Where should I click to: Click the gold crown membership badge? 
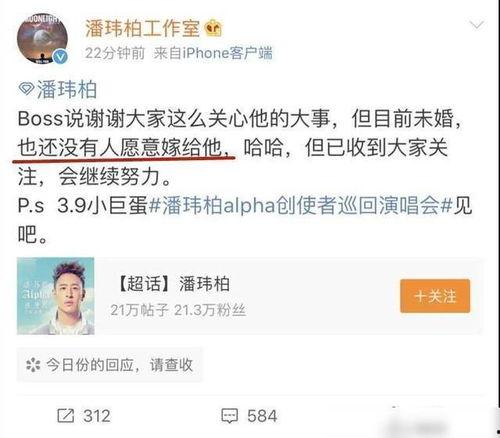[213, 28]
